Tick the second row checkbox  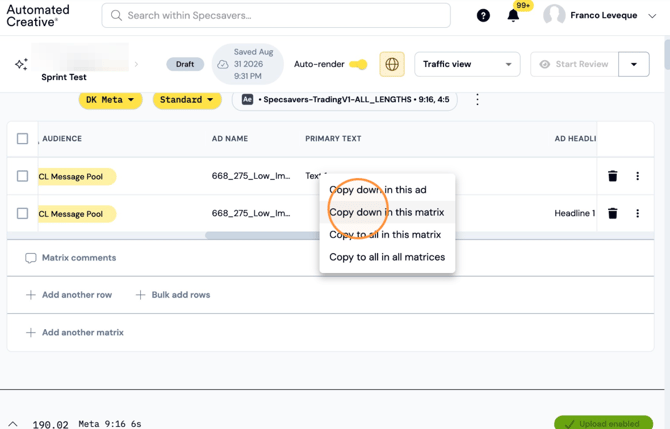tap(22, 213)
